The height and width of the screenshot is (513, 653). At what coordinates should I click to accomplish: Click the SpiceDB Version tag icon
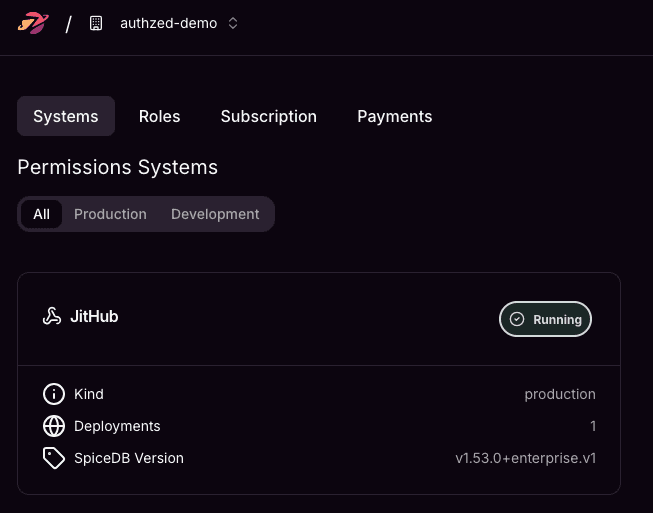pyautogui.click(x=54, y=458)
